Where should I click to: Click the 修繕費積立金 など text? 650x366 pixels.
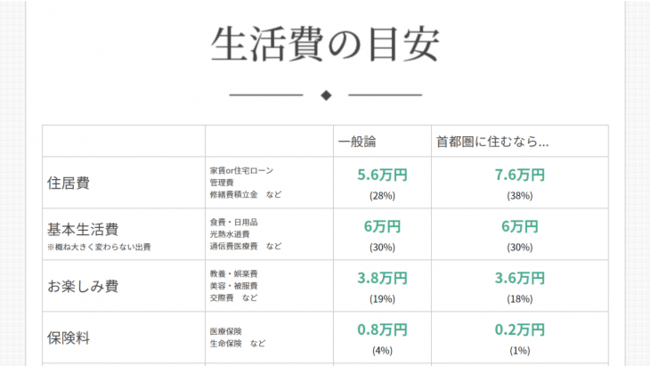[x=245, y=194]
